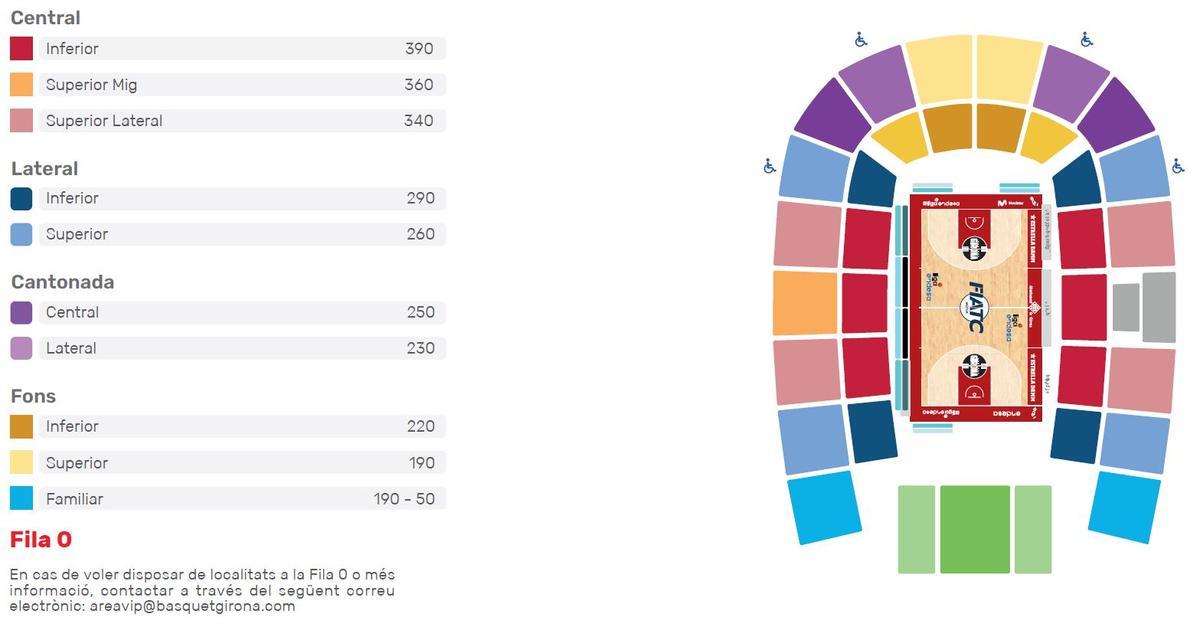The height and width of the screenshot is (626, 1200).
Task: Click the dark blue Lateral Inferior swatch
Action: coord(22,199)
